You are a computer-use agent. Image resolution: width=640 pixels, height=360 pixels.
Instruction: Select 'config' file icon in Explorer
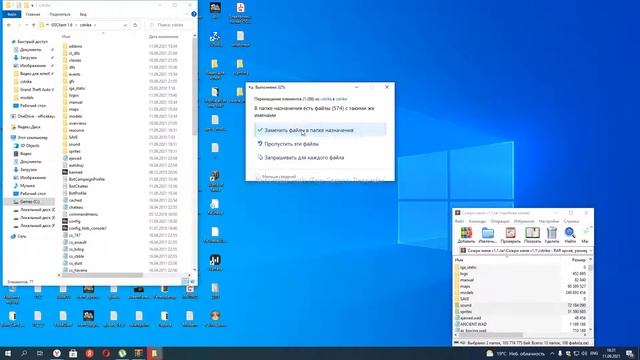(x=65, y=221)
